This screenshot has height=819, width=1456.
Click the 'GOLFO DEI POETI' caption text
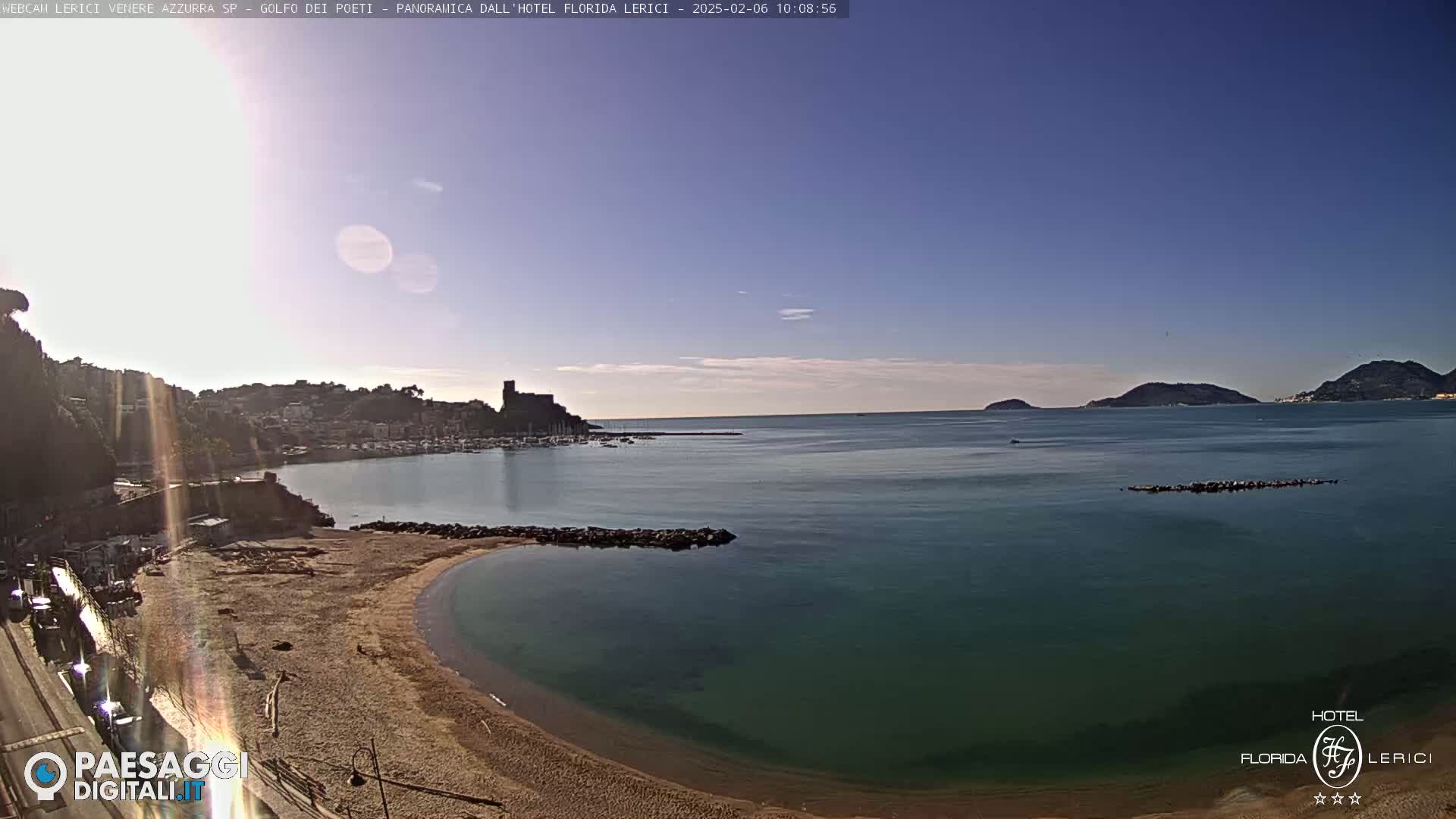click(x=316, y=8)
